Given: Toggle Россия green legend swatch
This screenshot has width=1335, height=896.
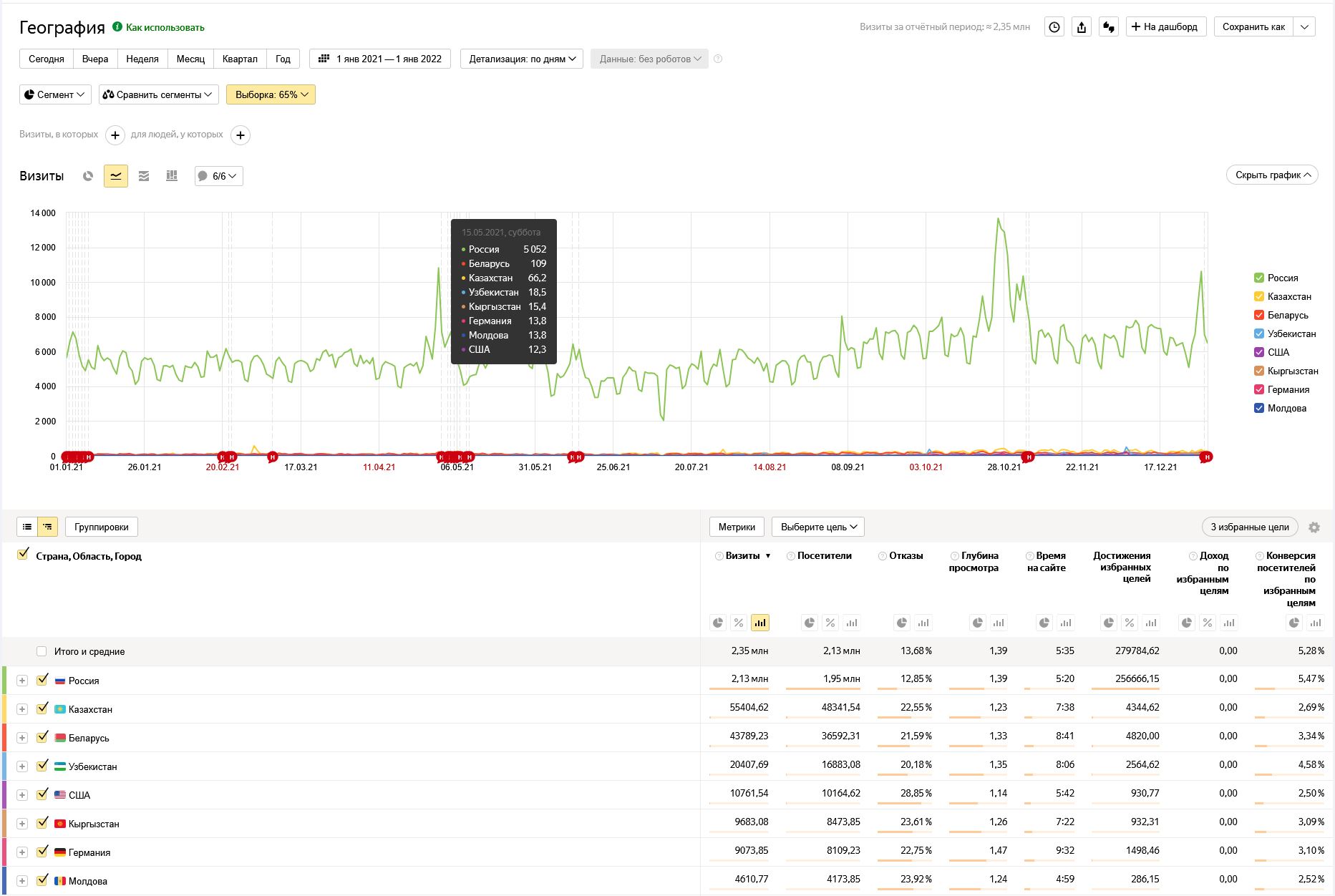Looking at the screenshot, I should click(1259, 278).
